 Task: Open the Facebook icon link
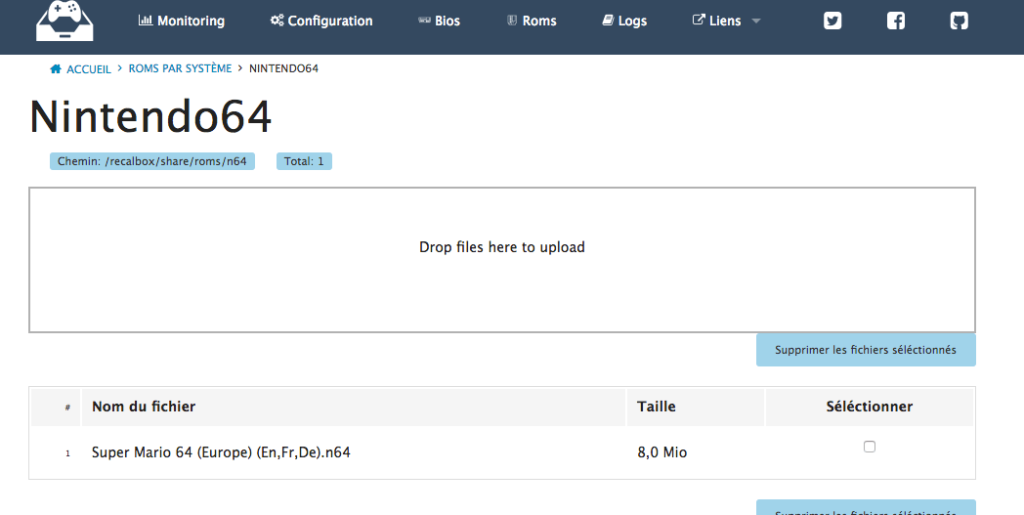click(896, 21)
